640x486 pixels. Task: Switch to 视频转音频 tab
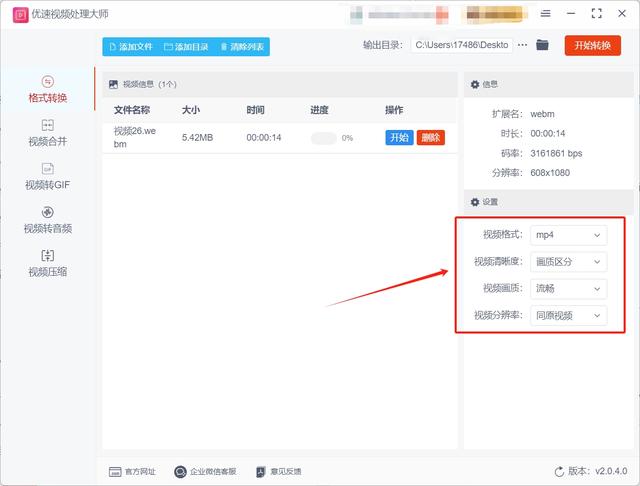tap(48, 220)
